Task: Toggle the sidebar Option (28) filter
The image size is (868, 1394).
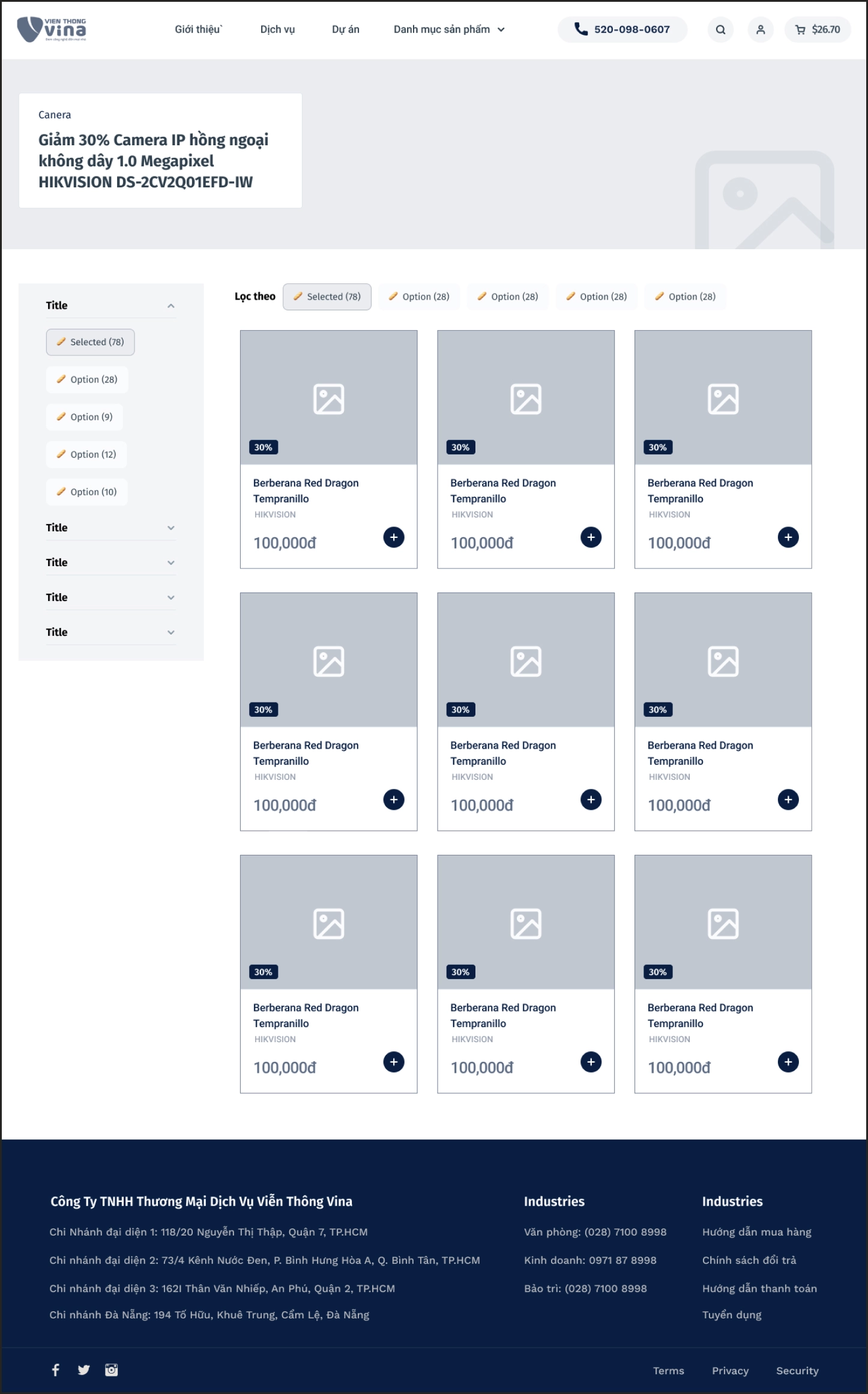Action: 87,379
